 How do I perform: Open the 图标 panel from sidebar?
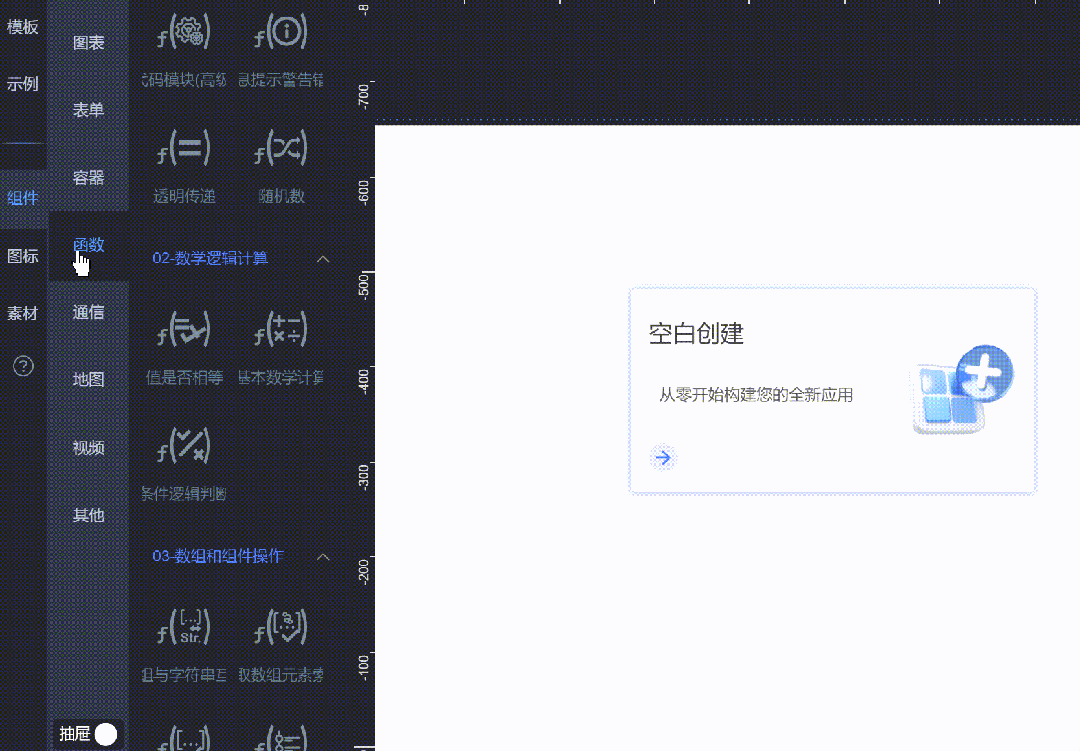pyautogui.click(x=23, y=254)
